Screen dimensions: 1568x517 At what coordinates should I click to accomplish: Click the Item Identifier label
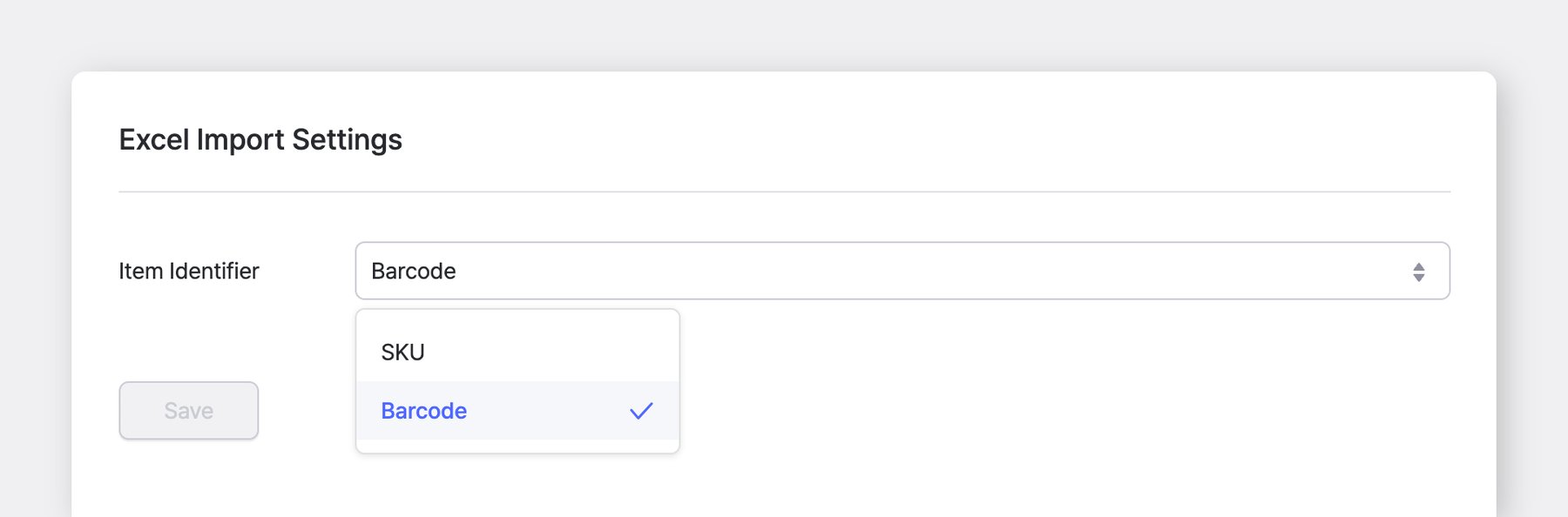(189, 272)
